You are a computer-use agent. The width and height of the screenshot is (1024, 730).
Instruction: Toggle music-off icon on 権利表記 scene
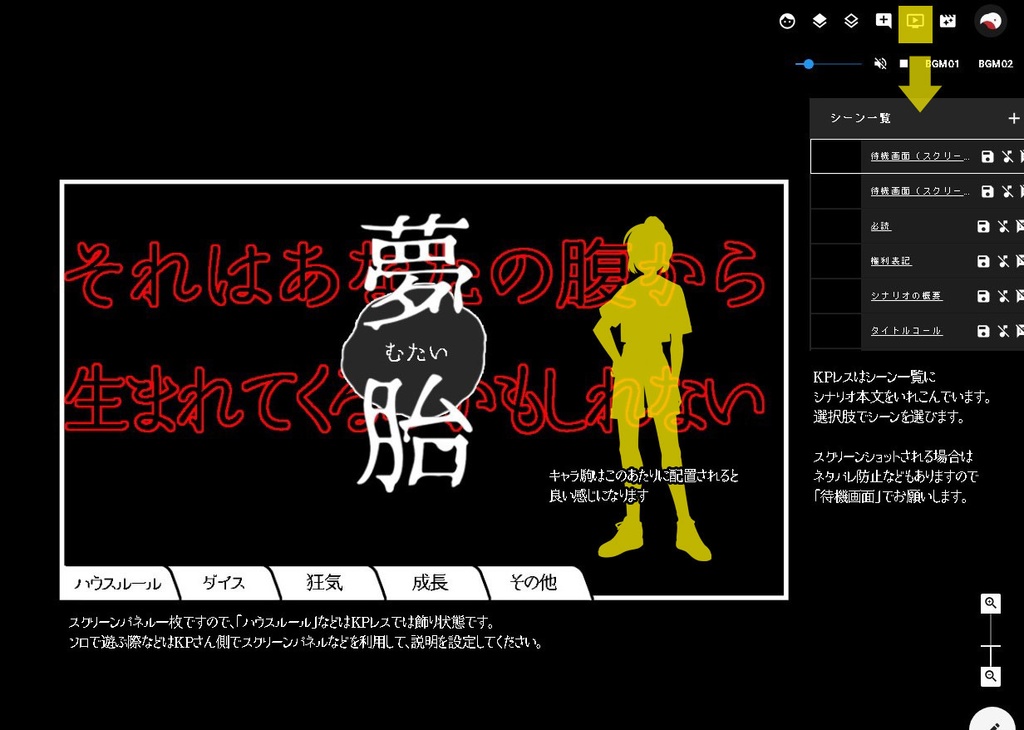(x=1004, y=261)
